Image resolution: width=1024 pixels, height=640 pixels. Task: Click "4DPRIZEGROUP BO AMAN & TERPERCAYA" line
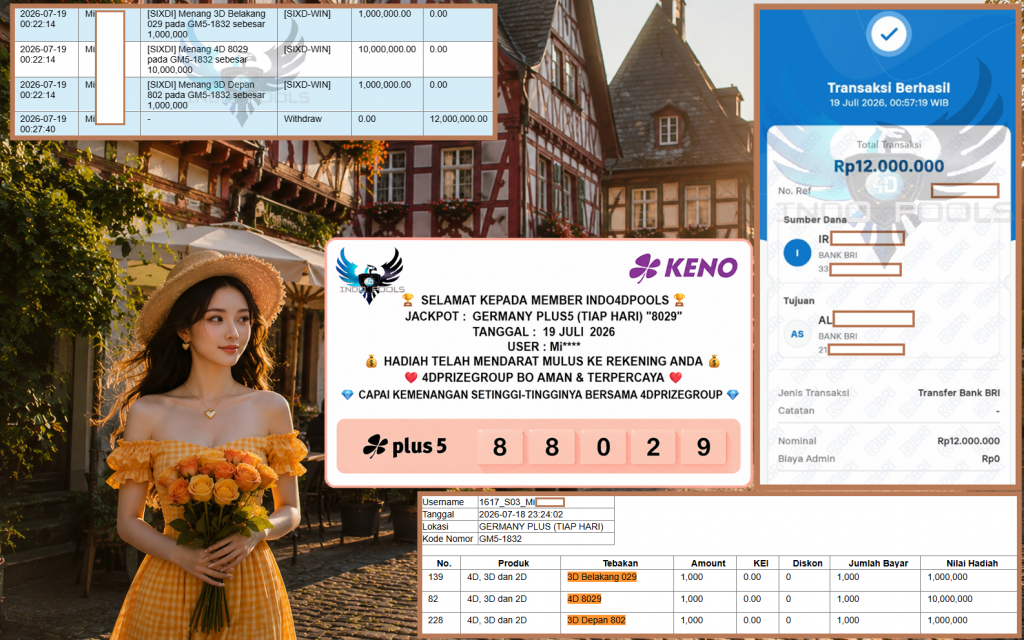543,377
